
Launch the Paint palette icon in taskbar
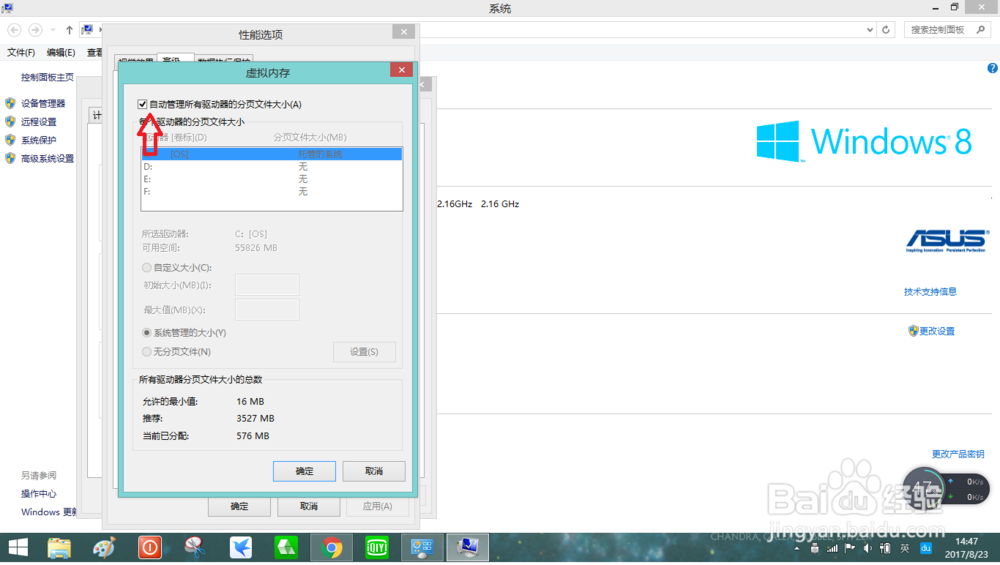point(104,548)
